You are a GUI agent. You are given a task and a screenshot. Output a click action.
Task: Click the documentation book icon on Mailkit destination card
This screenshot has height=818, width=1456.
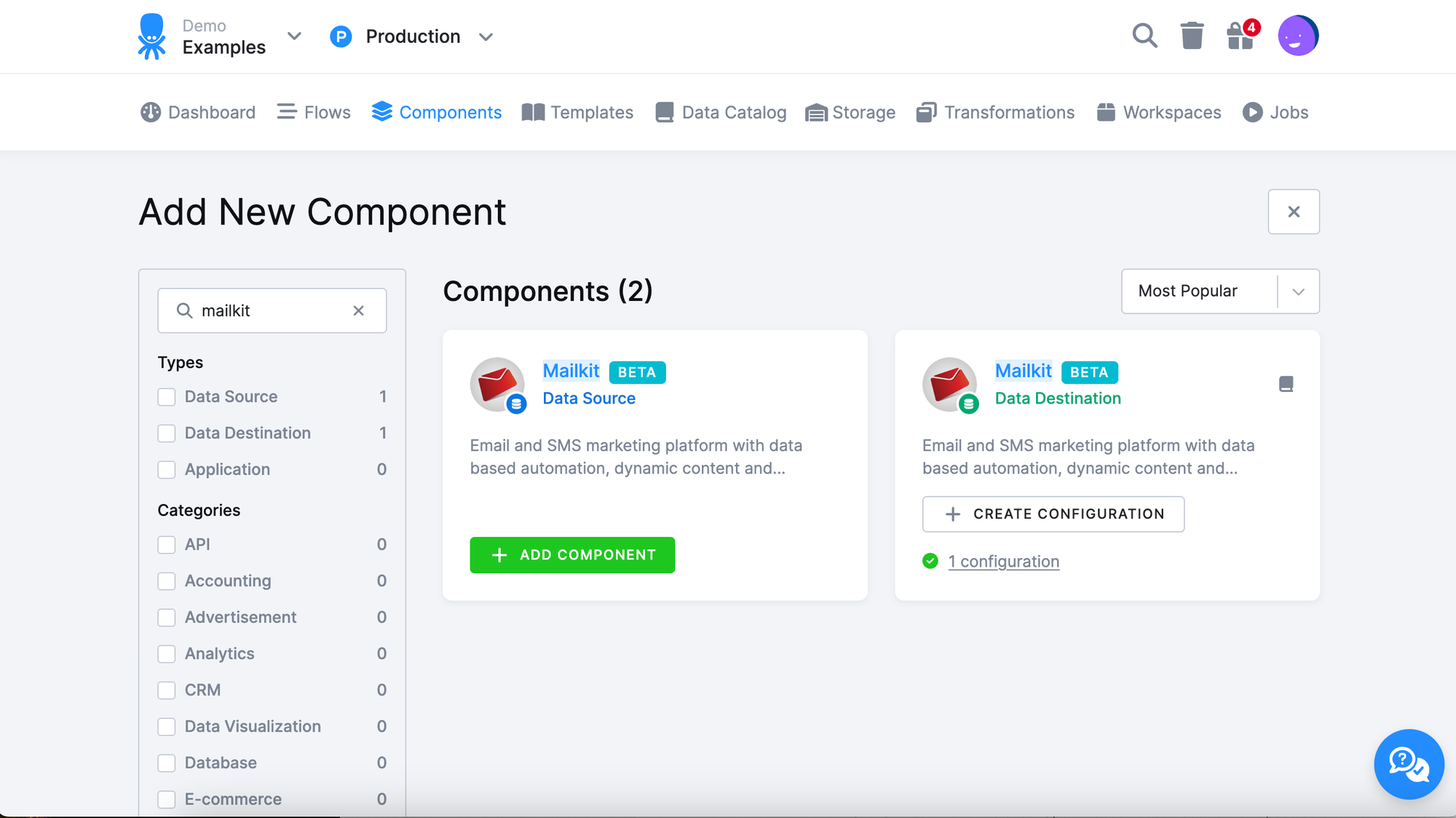(1286, 384)
